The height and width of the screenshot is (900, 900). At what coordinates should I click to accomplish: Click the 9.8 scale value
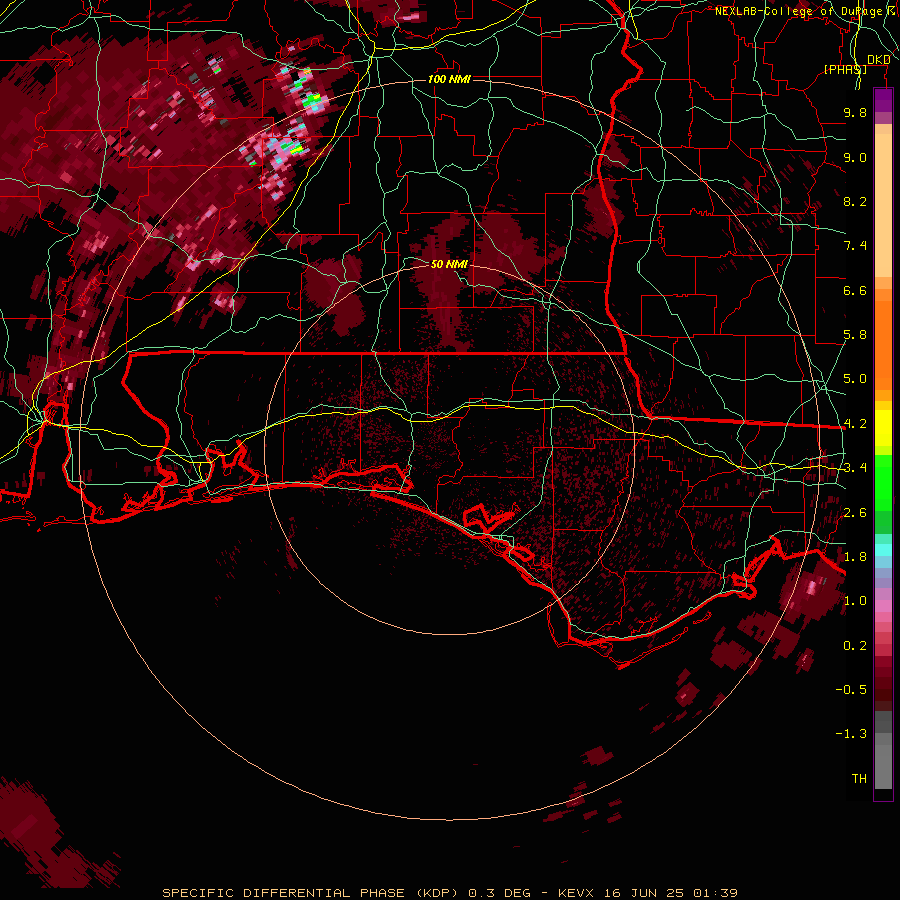(x=855, y=112)
